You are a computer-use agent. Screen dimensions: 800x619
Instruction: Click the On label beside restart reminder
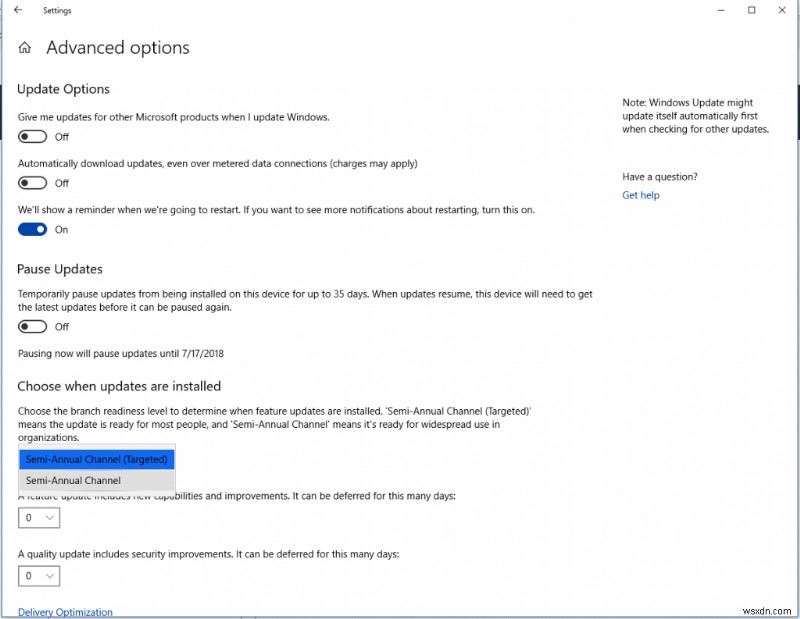[61, 229]
